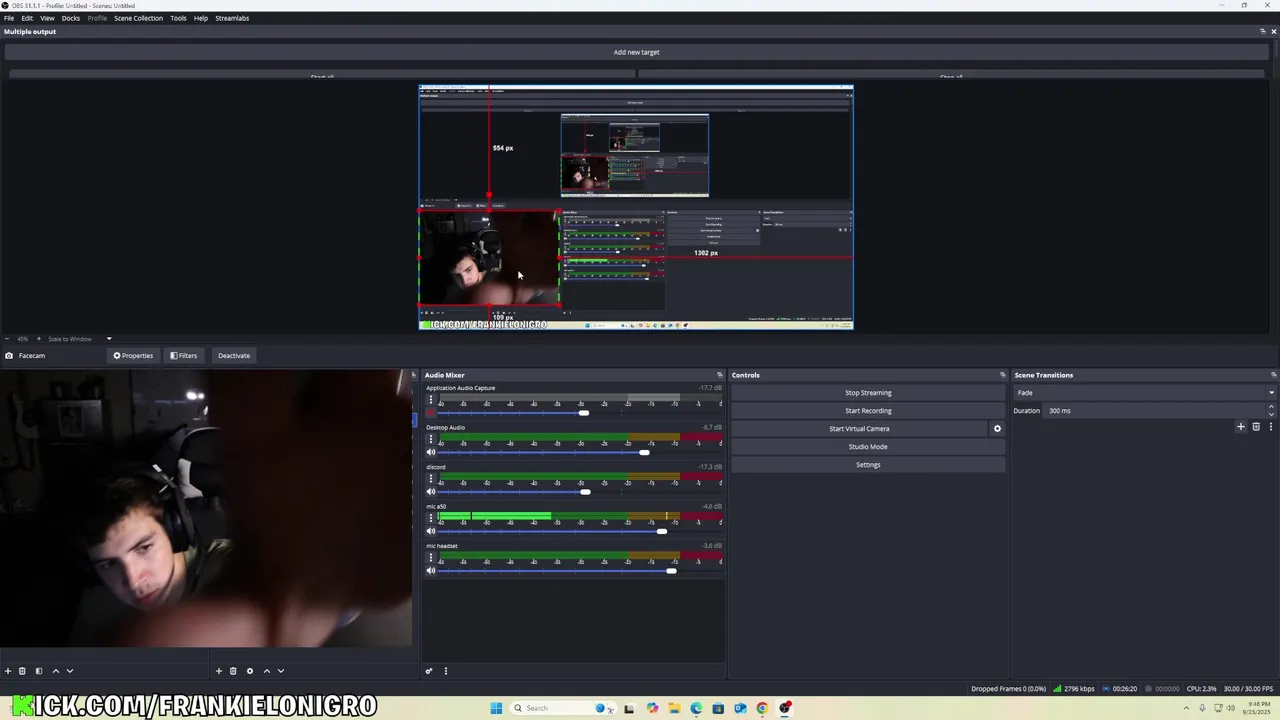Image resolution: width=1280 pixels, height=720 pixels.
Task: Add a scene transition with plus icon
Action: click(1241, 427)
